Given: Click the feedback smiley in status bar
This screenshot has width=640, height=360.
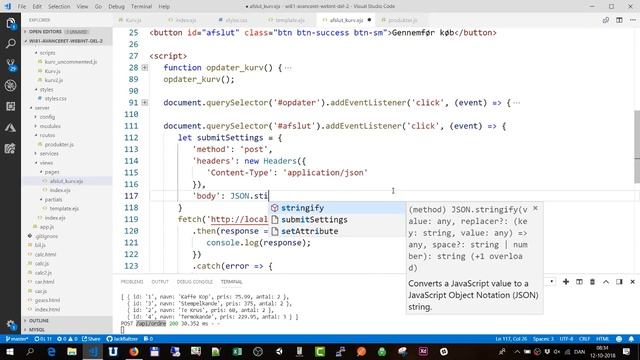Looking at the screenshot, I should 619,339.
